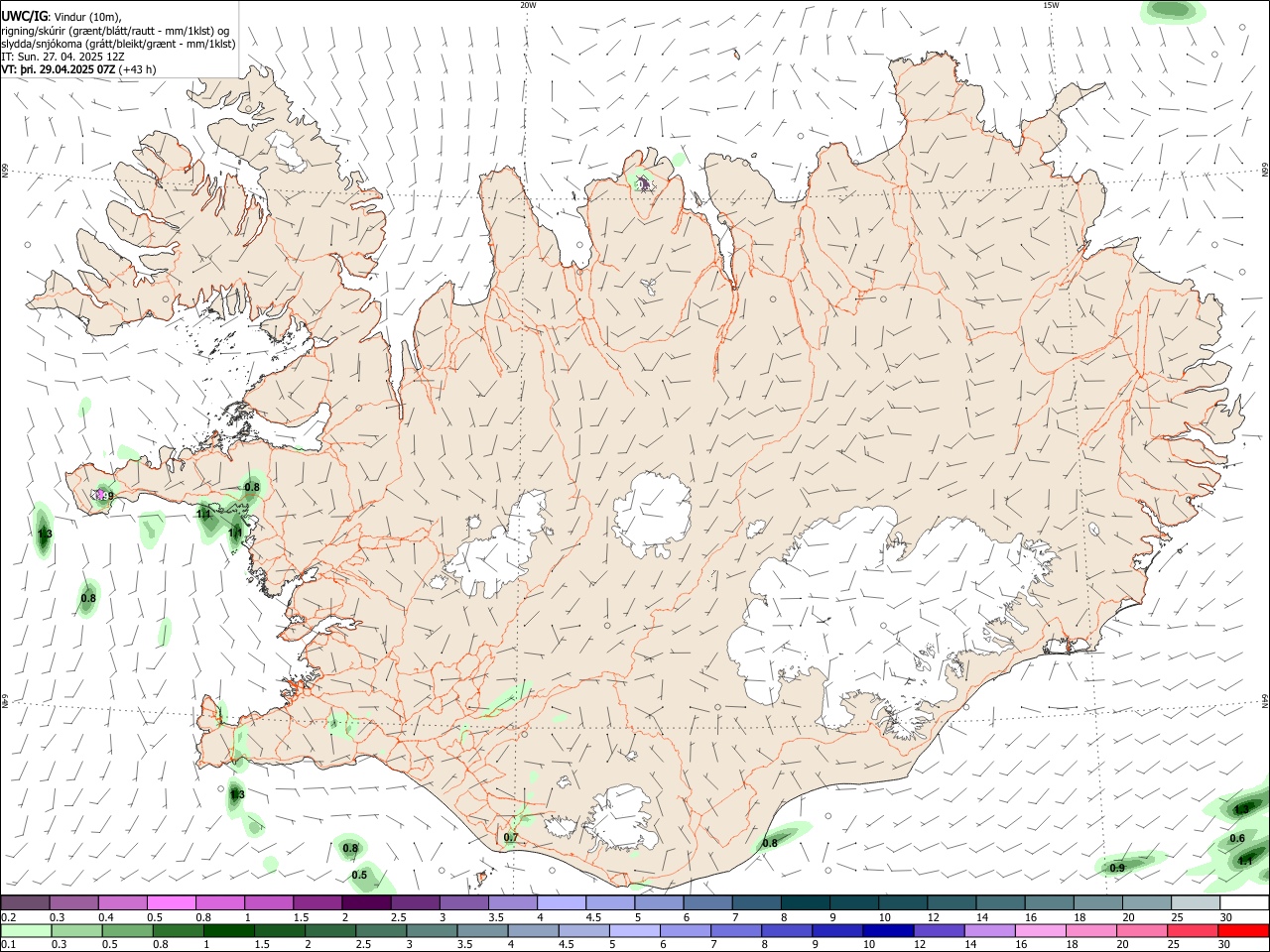Screen dimensions: 1270x952
Task: Select the darkest purple 2–2.5 snow swatch
Action: [365, 902]
